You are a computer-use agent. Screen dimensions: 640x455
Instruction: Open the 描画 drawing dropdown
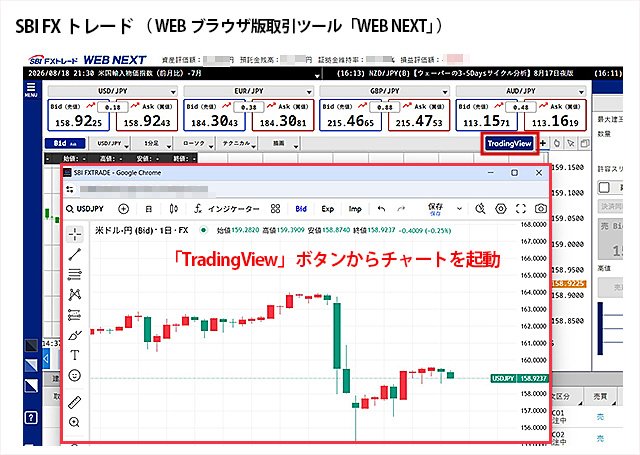tap(279, 144)
